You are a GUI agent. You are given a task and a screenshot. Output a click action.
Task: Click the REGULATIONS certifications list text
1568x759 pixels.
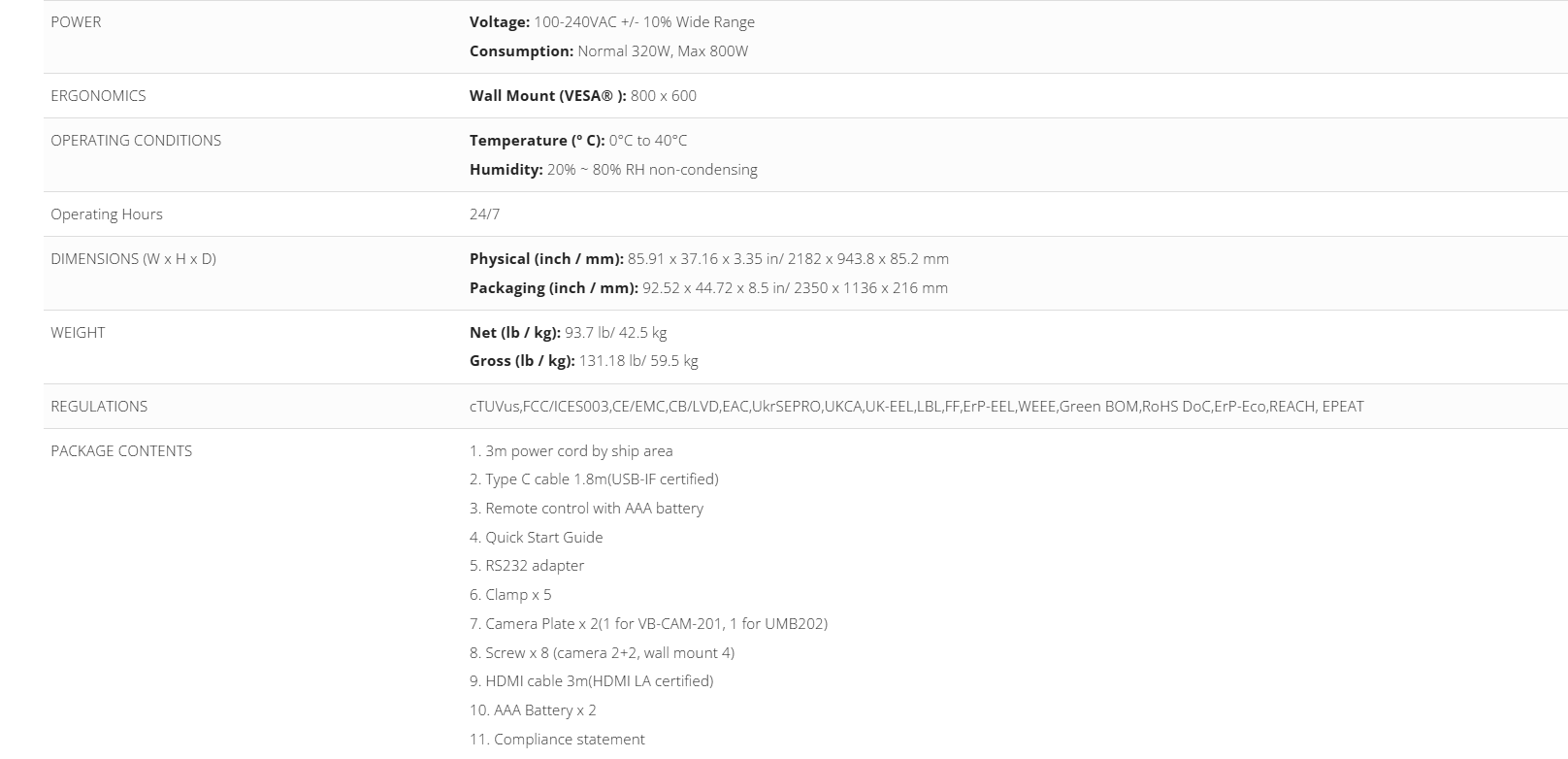pos(916,407)
